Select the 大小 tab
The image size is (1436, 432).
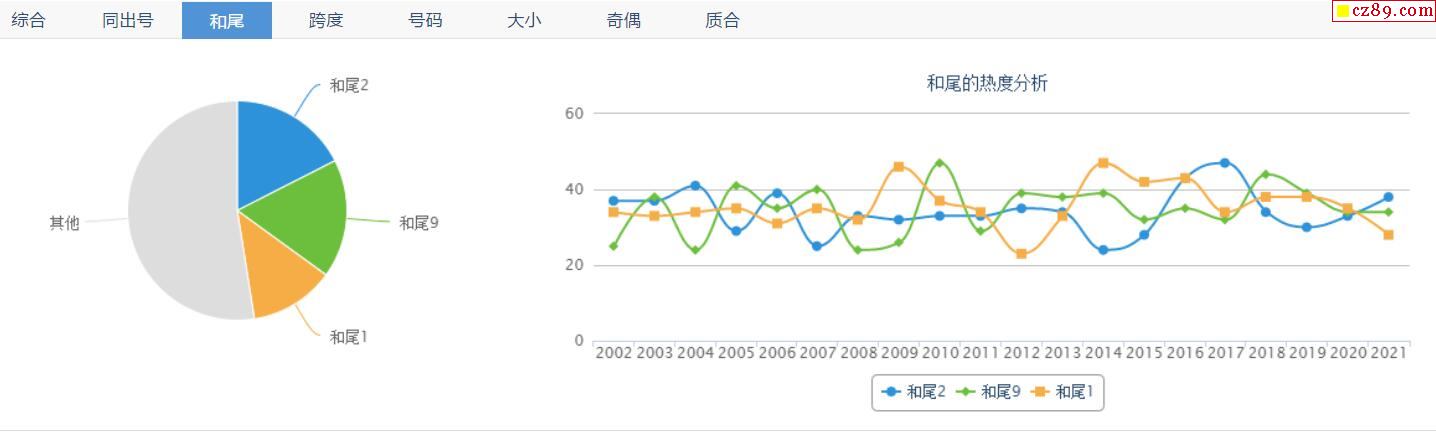[x=524, y=20]
